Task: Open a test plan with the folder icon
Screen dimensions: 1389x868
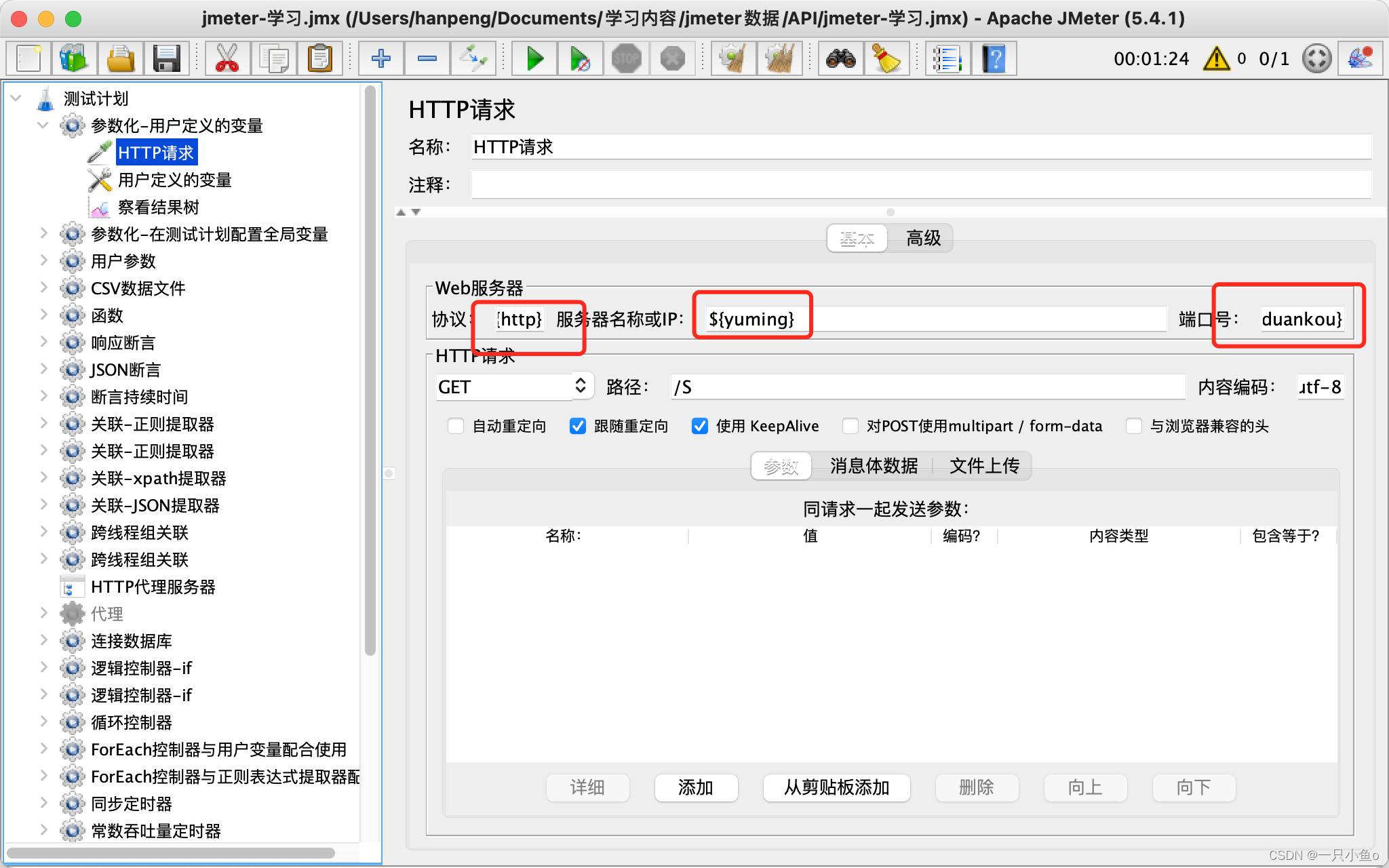Action: [x=120, y=58]
